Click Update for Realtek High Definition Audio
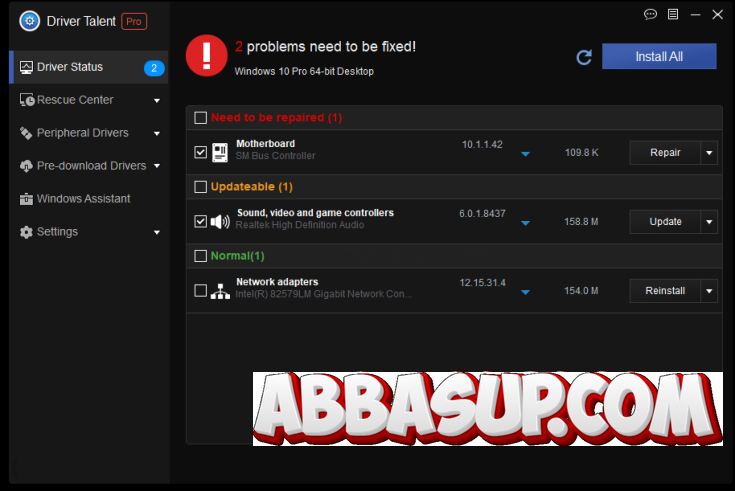 click(x=665, y=222)
